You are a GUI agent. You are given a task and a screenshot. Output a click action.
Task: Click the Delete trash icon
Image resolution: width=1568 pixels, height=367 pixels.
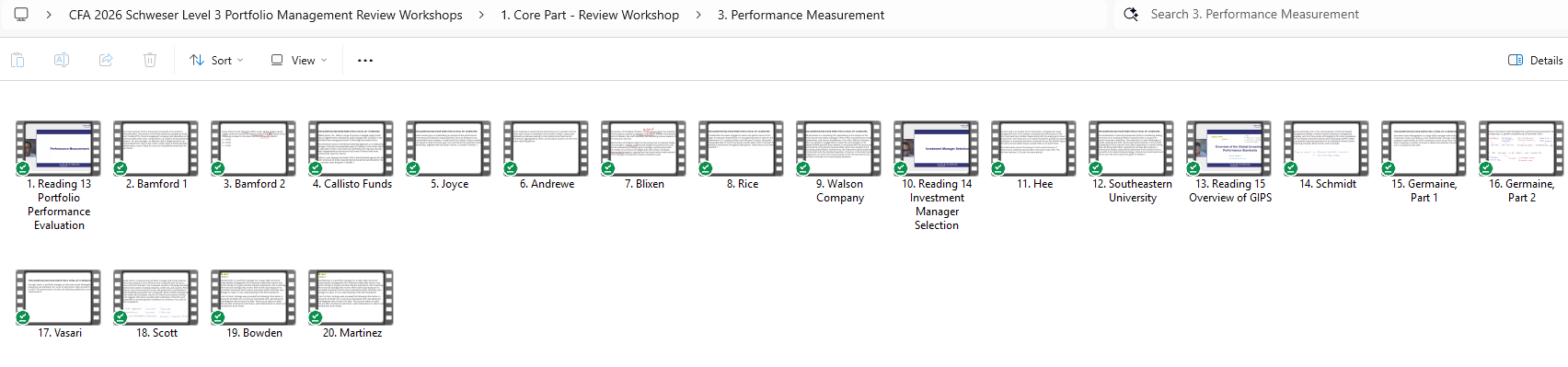coord(150,61)
